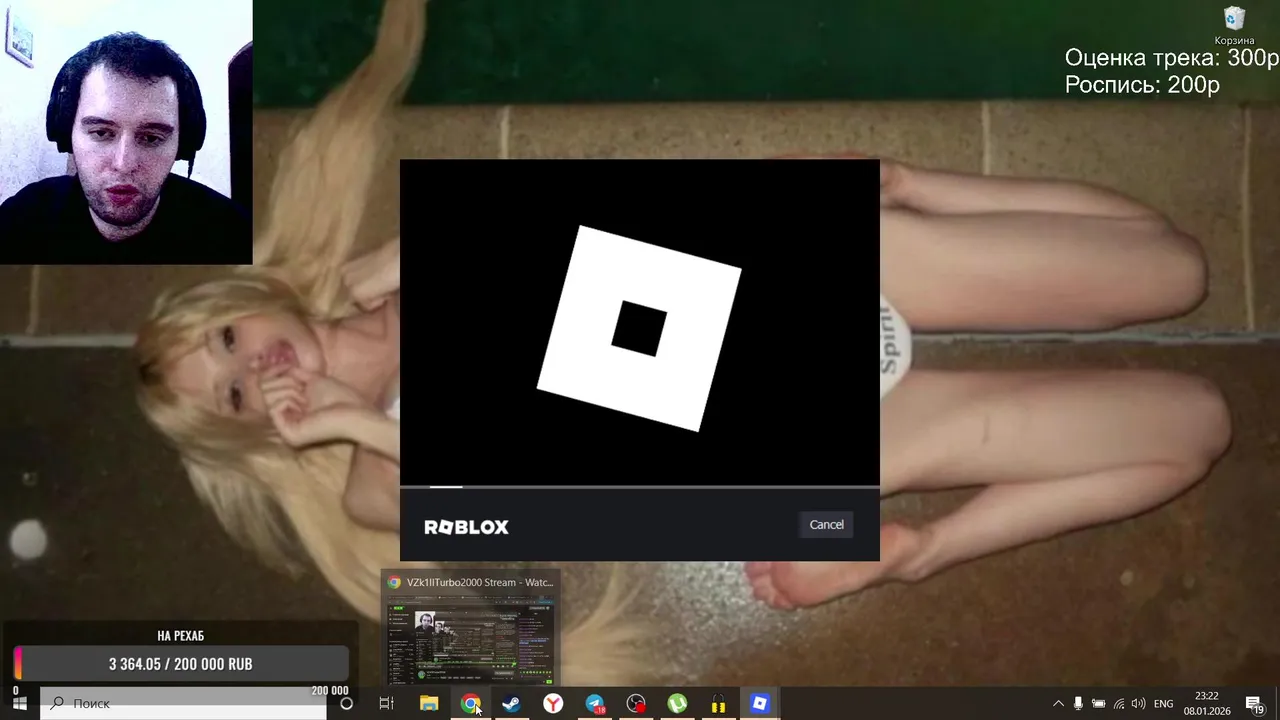Viewport: 1280px width, 720px height.
Task: Show hidden system tray icons
Action: [x=1058, y=703]
